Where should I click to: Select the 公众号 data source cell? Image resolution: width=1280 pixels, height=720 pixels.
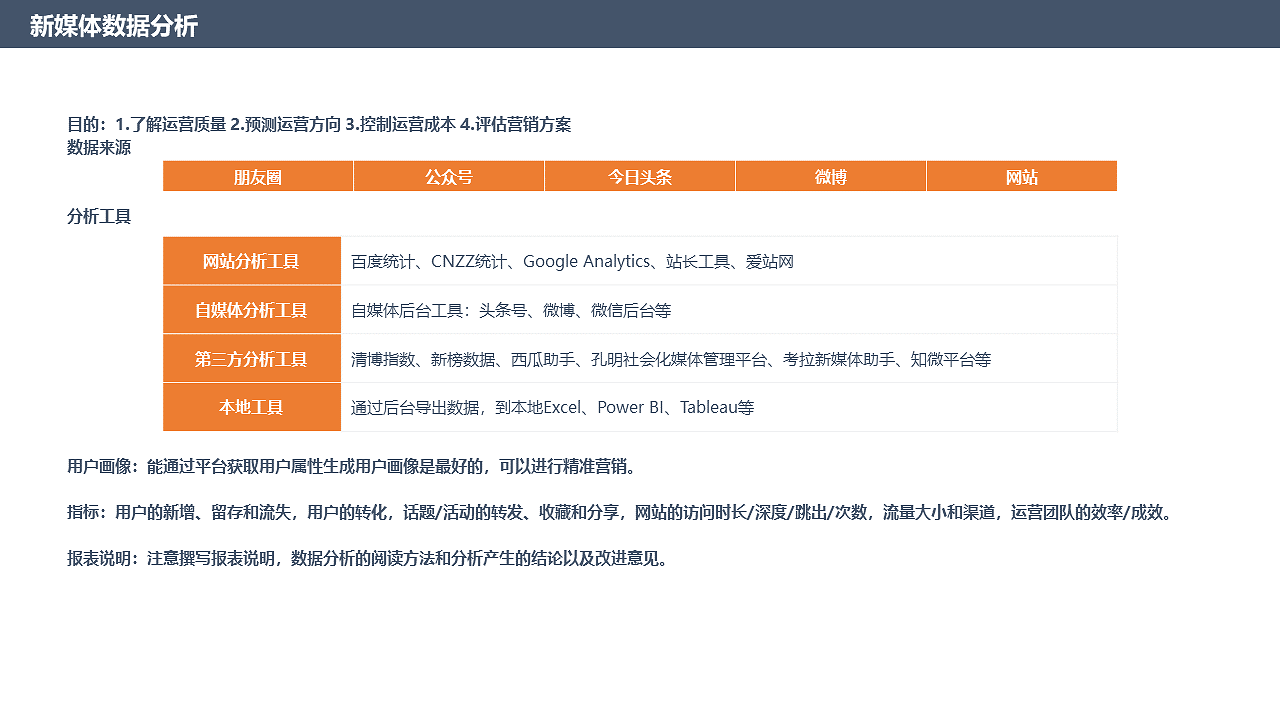click(449, 176)
